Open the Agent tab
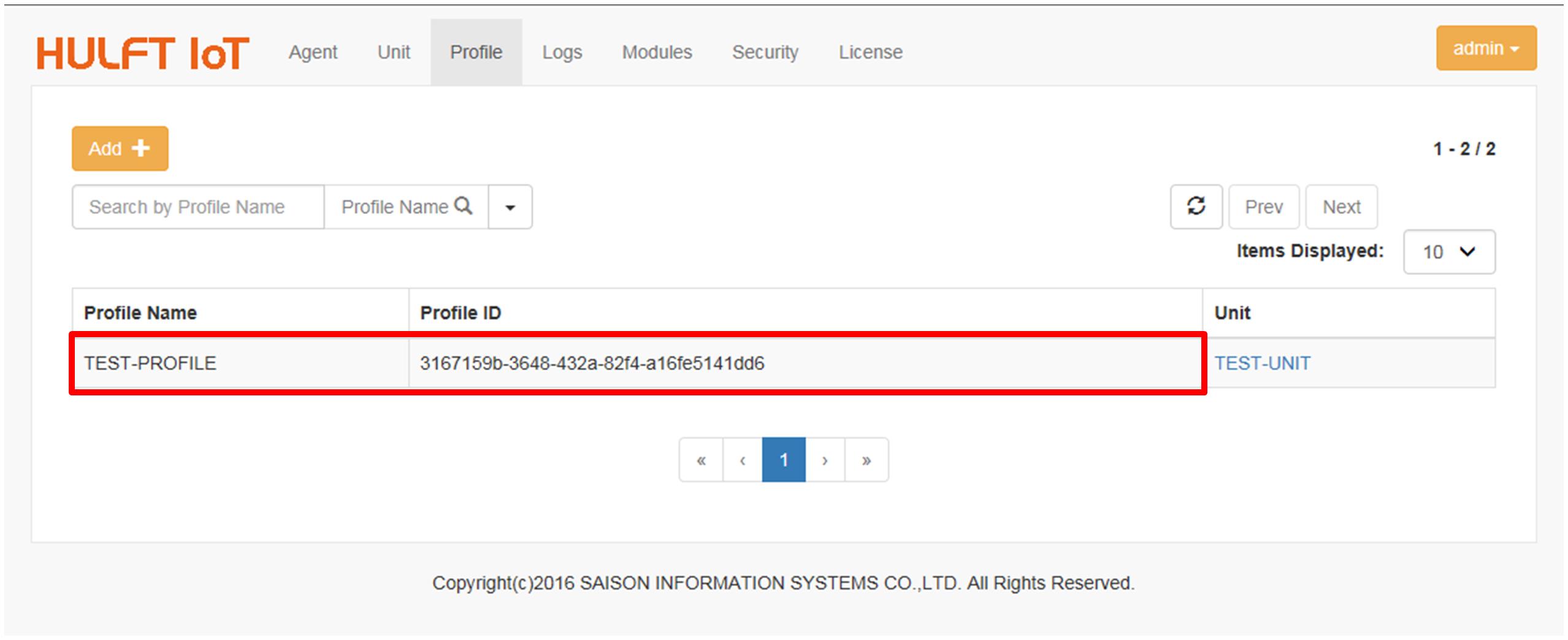The width and height of the screenshot is (1568, 640). click(313, 52)
